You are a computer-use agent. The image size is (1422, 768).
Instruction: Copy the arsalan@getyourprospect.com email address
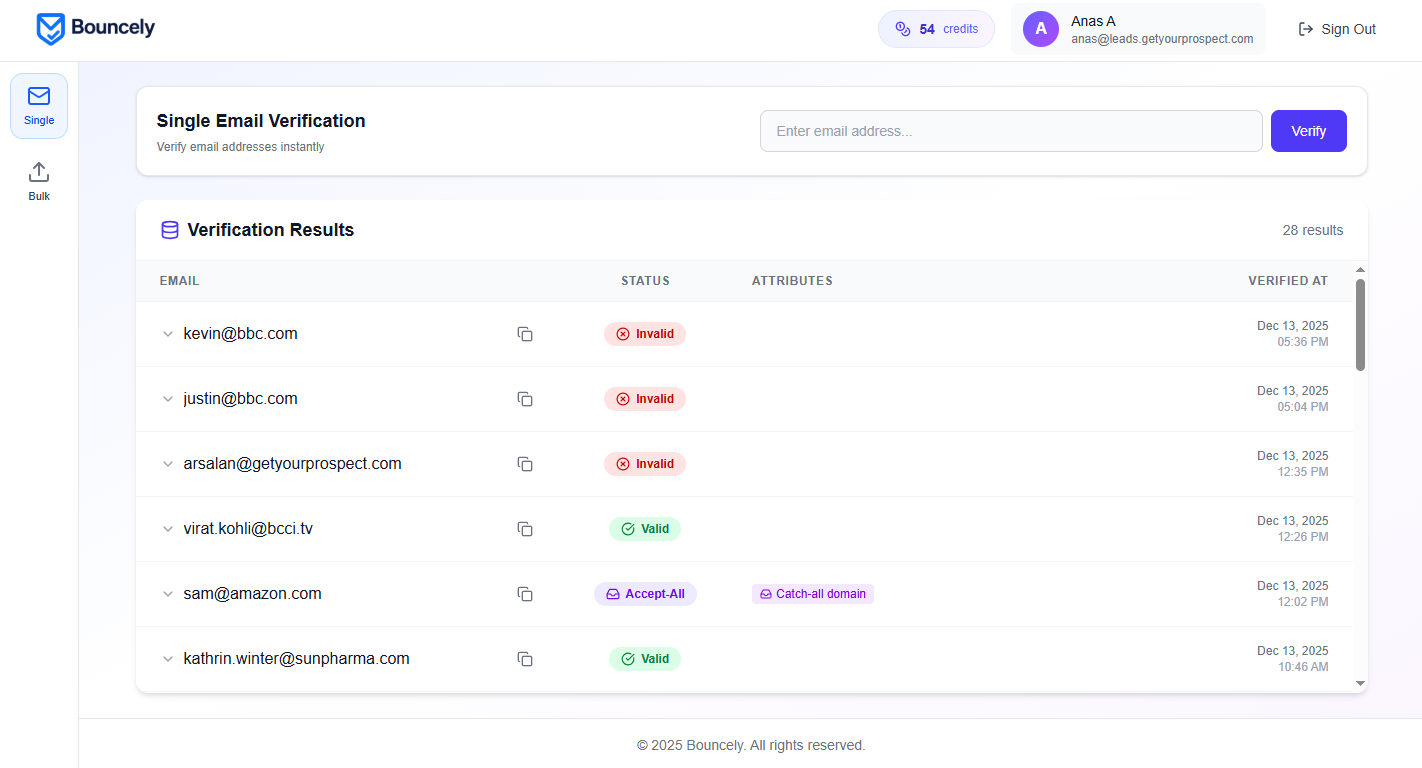pos(525,464)
